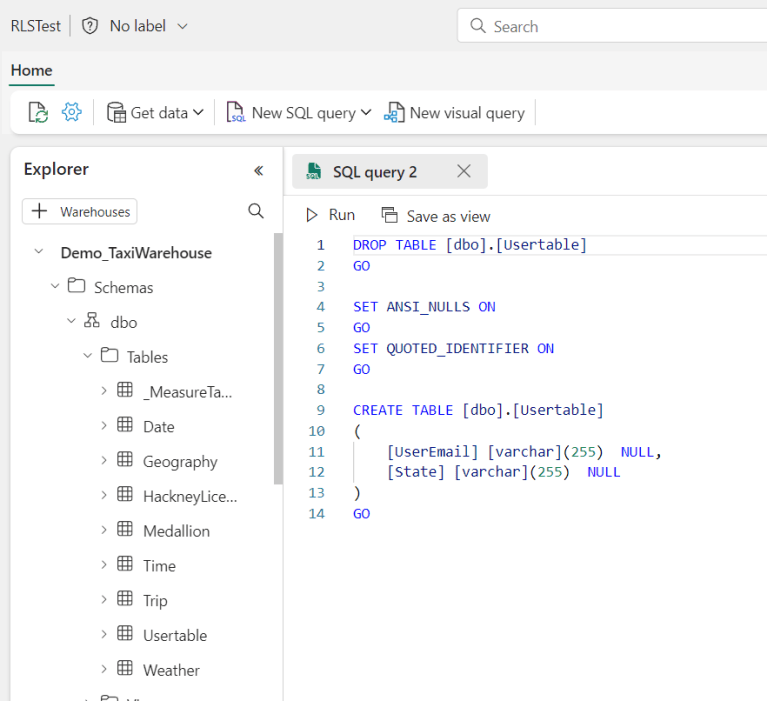Image resolution: width=767 pixels, height=701 pixels.
Task: Select the HackneyLice... table
Action: coord(190,497)
